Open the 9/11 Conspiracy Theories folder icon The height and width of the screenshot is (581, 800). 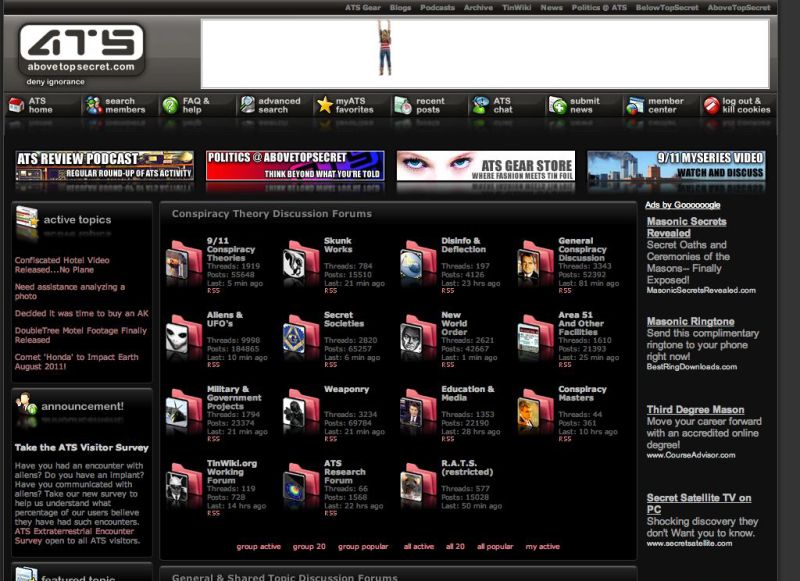pos(184,260)
